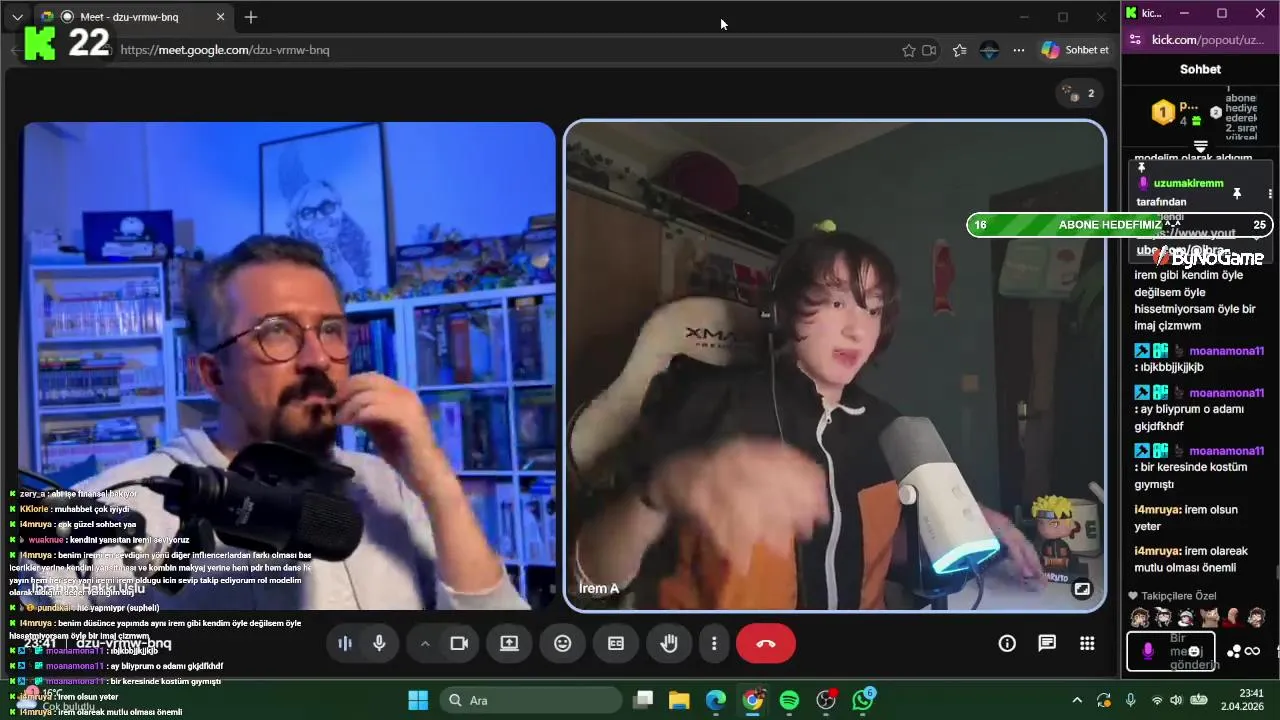1280x720 pixels.
Task: Toggle closed captions in Meet
Action: click(616, 644)
